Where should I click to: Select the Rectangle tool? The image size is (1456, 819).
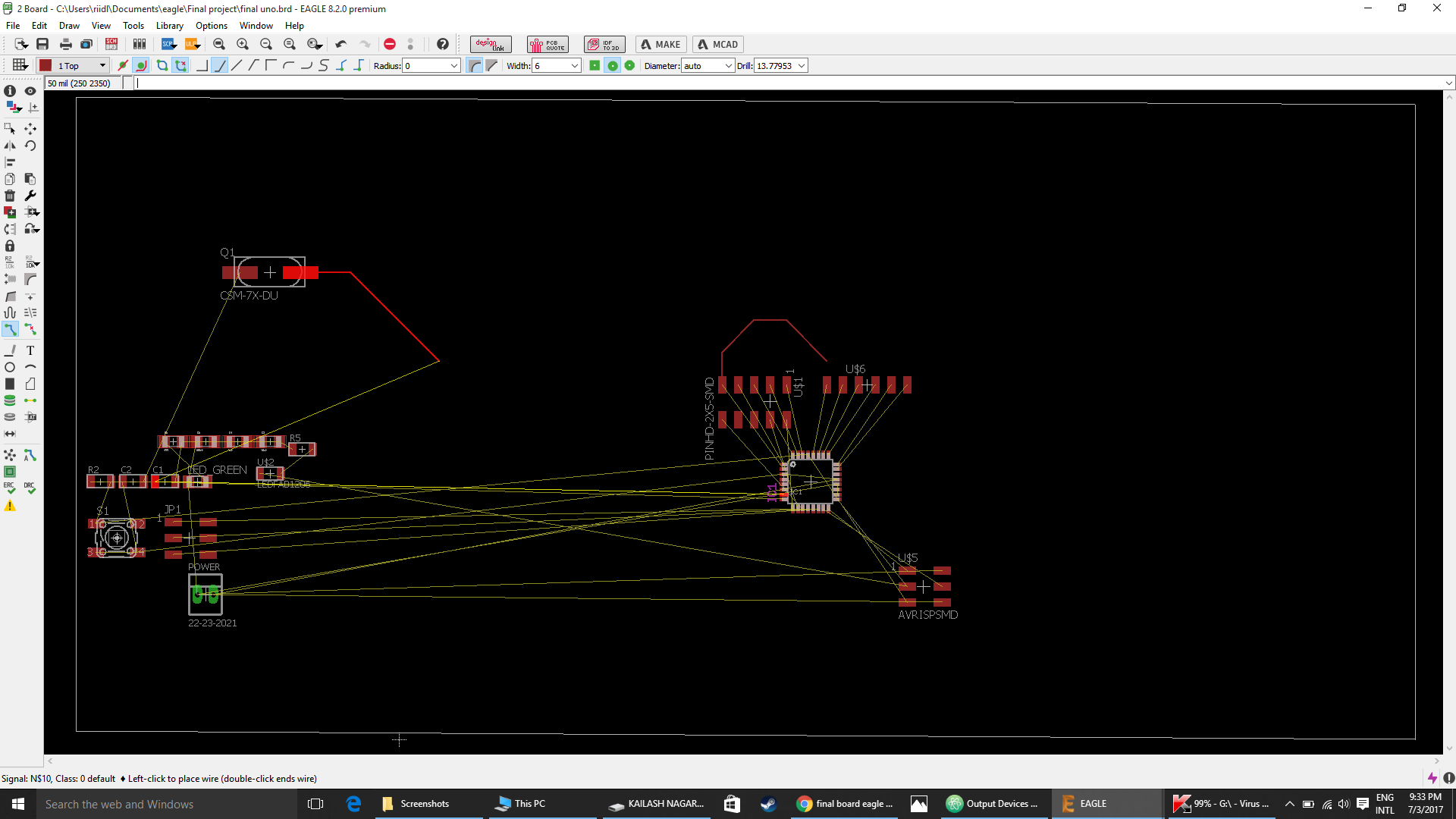click(x=10, y=384)
